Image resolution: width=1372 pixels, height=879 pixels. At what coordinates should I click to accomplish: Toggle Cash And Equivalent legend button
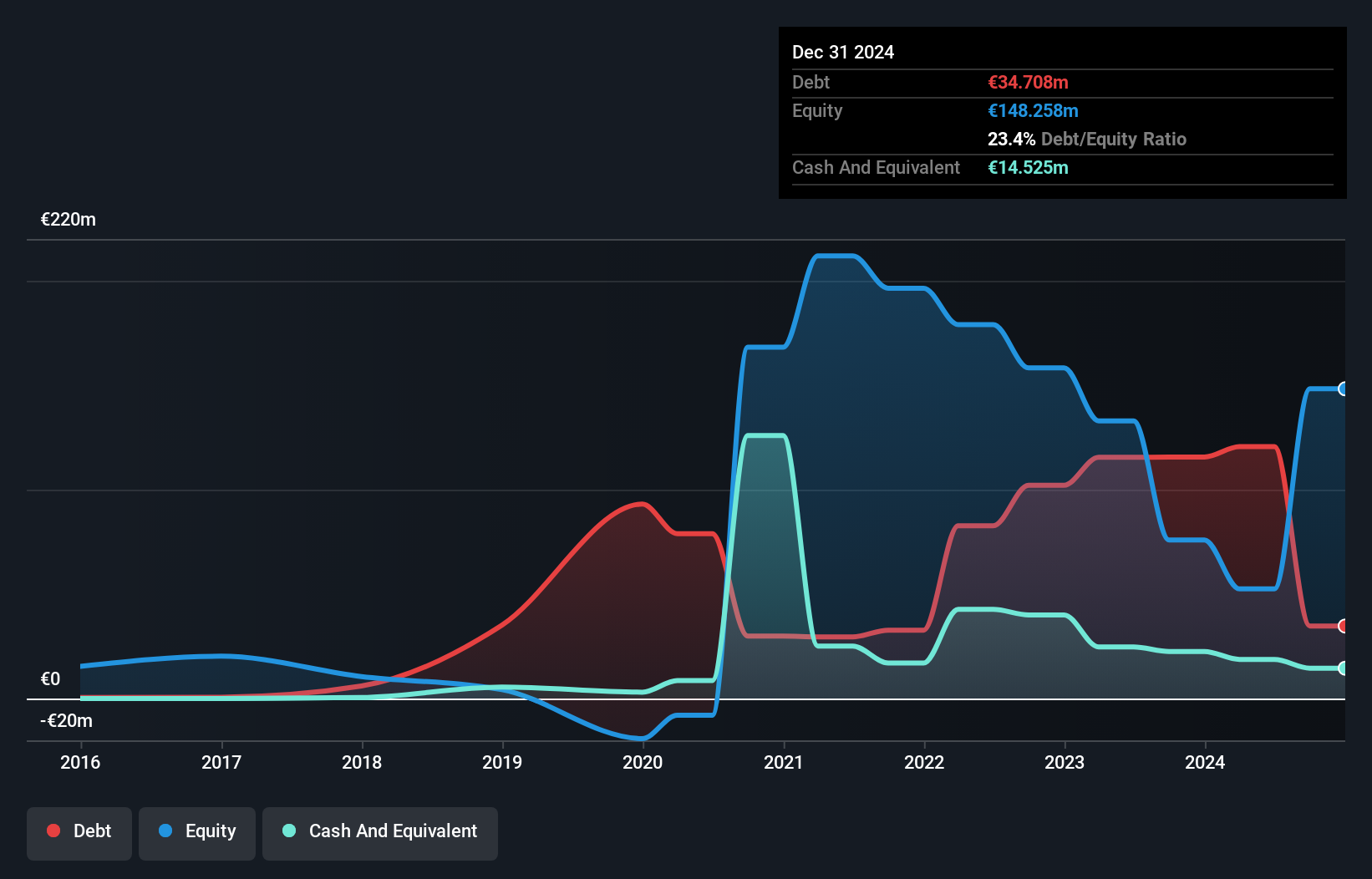pos(380,833)
